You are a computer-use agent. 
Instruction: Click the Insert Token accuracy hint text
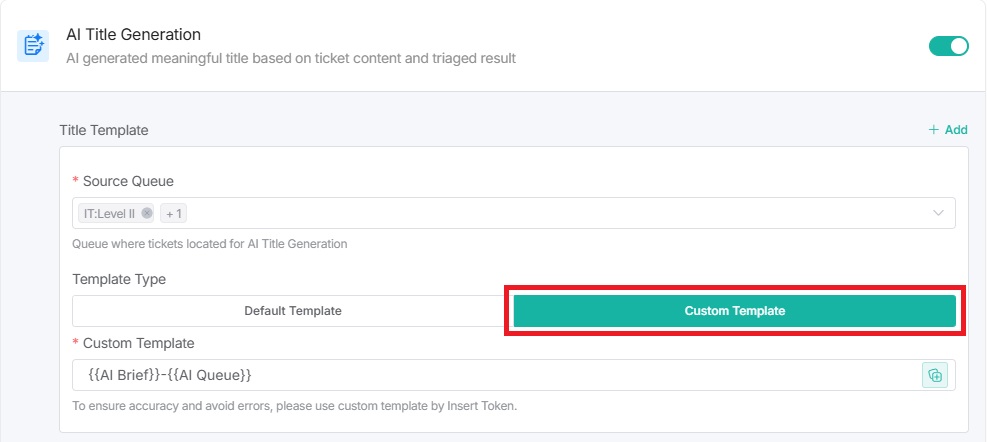pos(294,406)
